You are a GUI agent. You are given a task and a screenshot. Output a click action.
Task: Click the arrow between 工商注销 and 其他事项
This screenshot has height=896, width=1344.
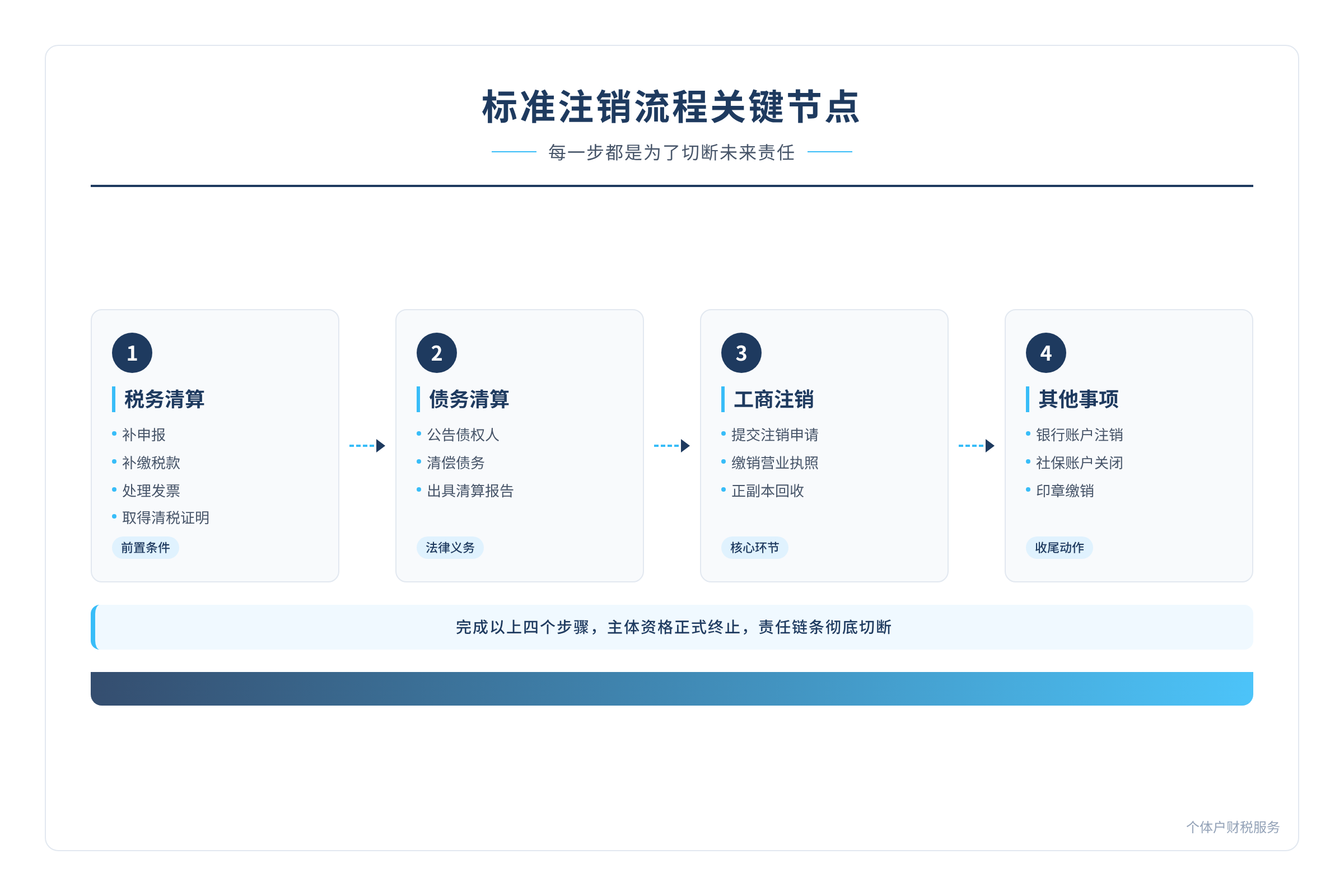click(976, 446)
